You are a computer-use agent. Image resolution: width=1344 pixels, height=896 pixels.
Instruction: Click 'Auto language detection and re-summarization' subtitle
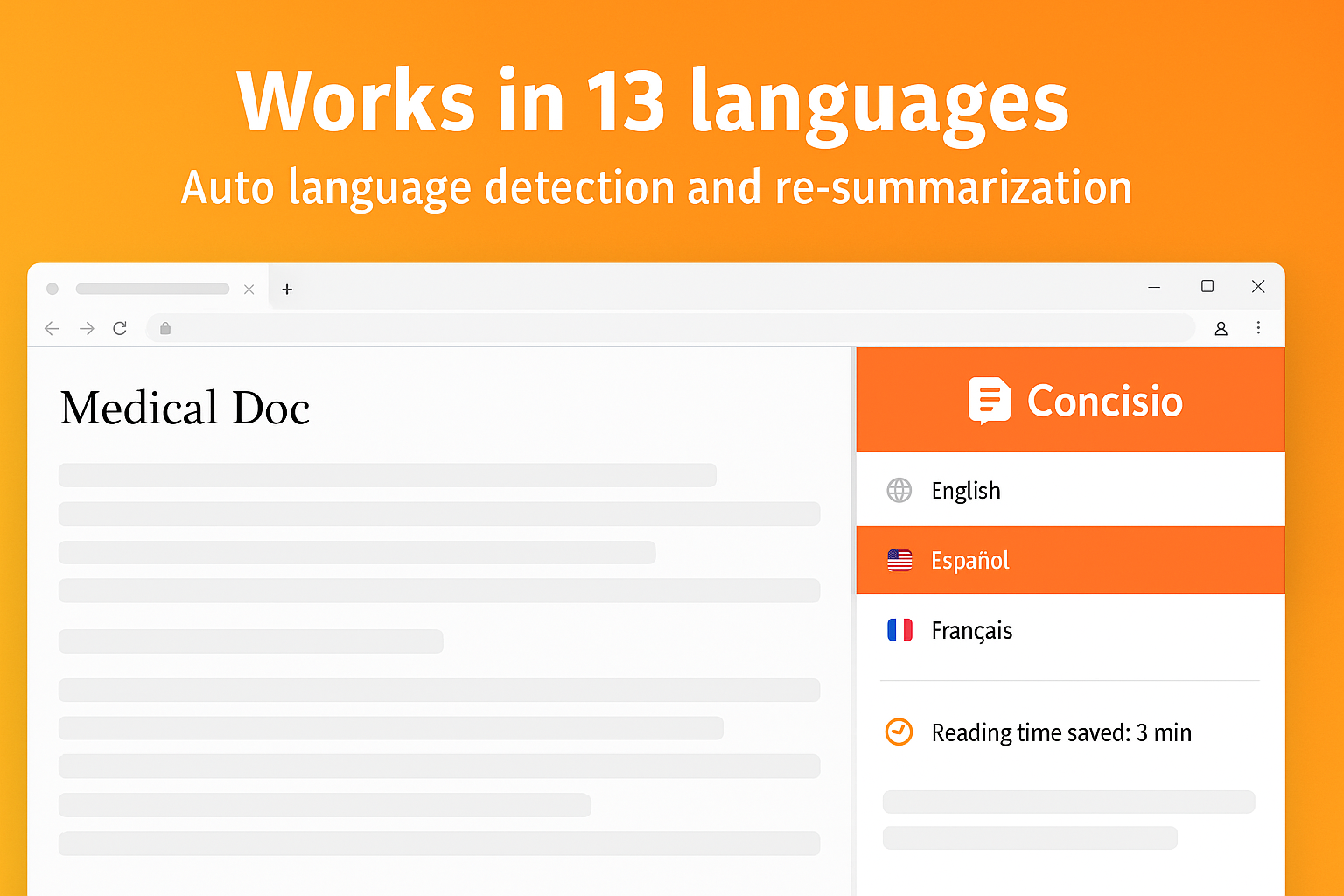coord(656,187)
